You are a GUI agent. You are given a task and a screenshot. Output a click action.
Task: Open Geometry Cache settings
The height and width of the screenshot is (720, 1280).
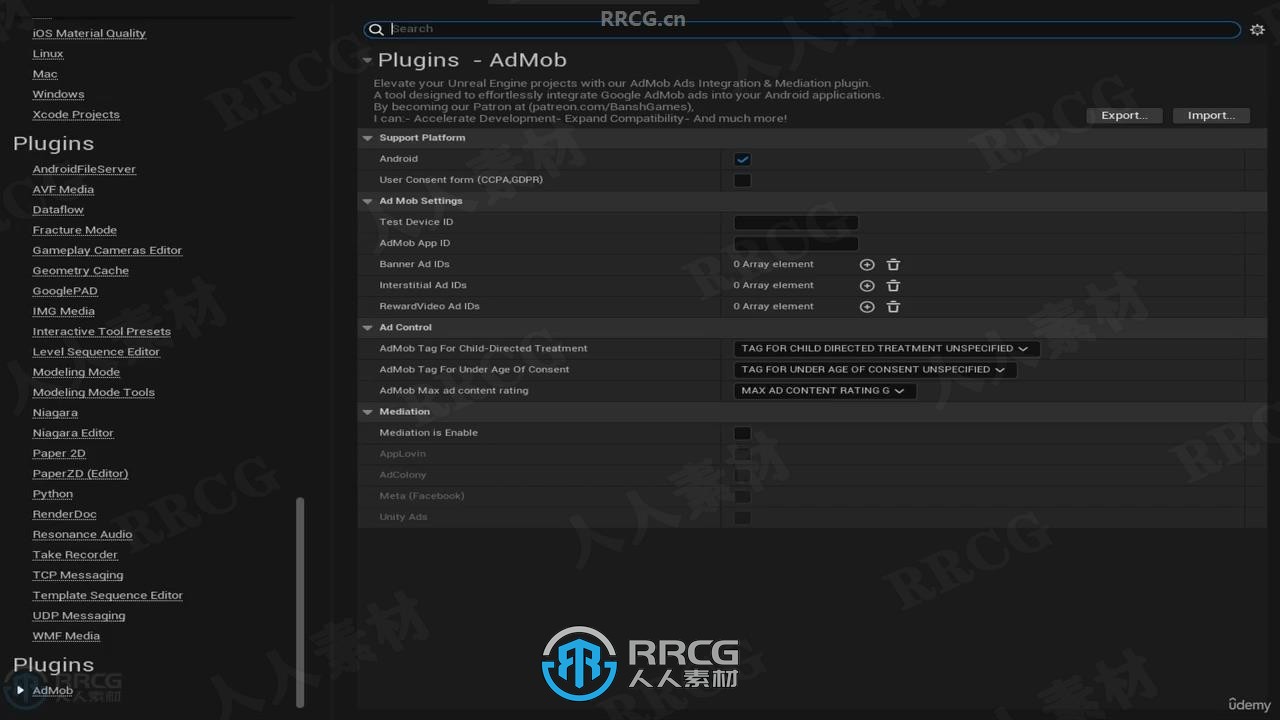click(x=81, y=271)
